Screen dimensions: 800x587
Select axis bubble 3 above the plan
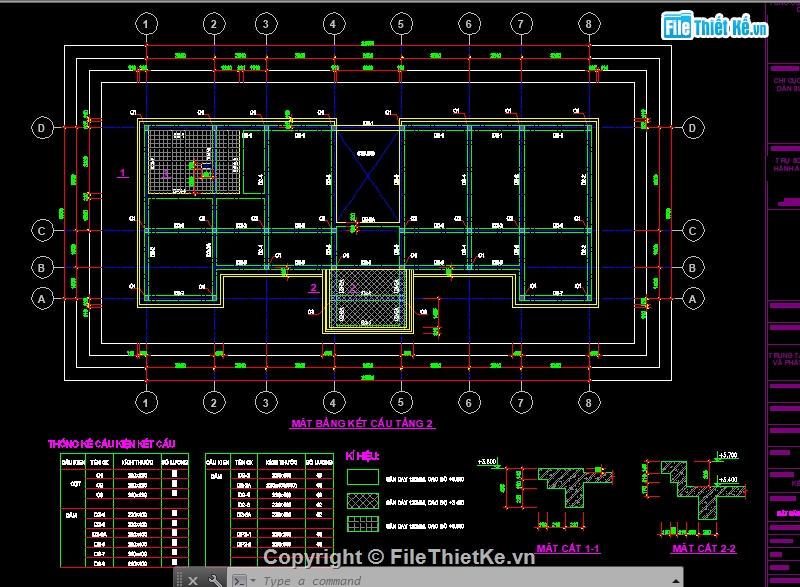[x=266, y=24]
